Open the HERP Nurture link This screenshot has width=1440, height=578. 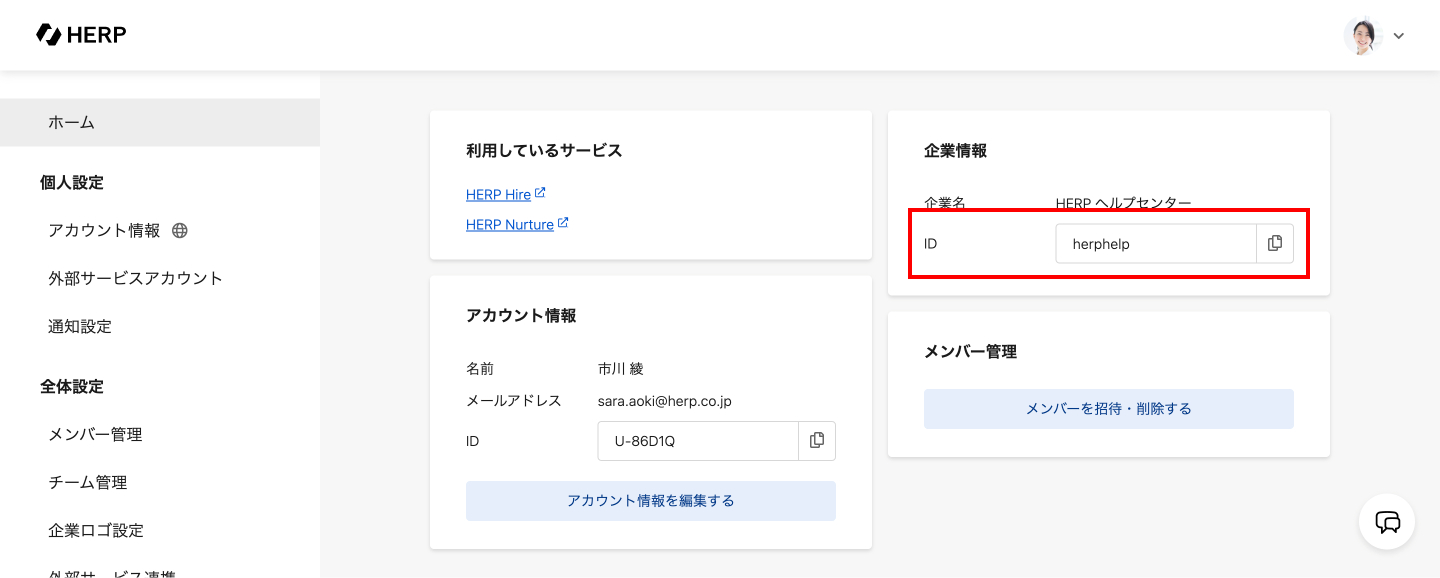pos(509,225)
